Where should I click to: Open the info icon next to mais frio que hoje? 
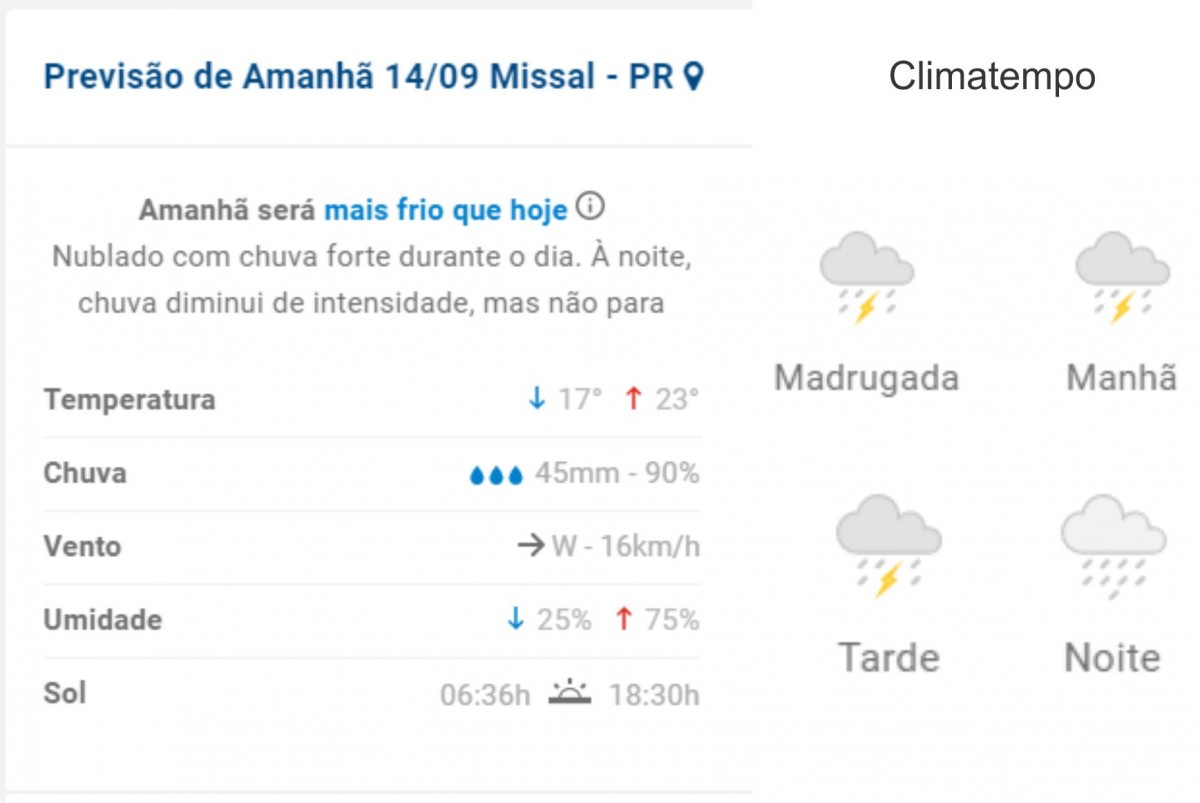(591, 208)
